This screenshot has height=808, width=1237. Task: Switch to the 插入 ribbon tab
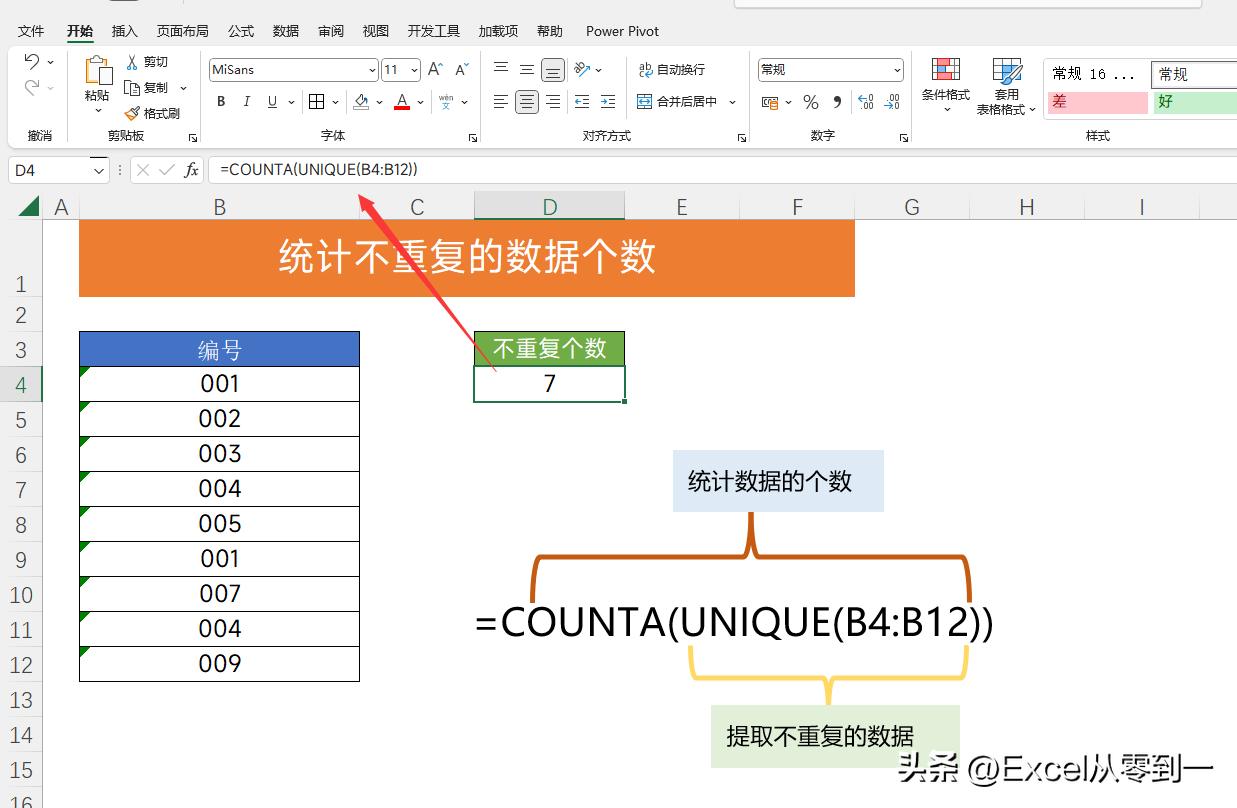pos(125,31)
